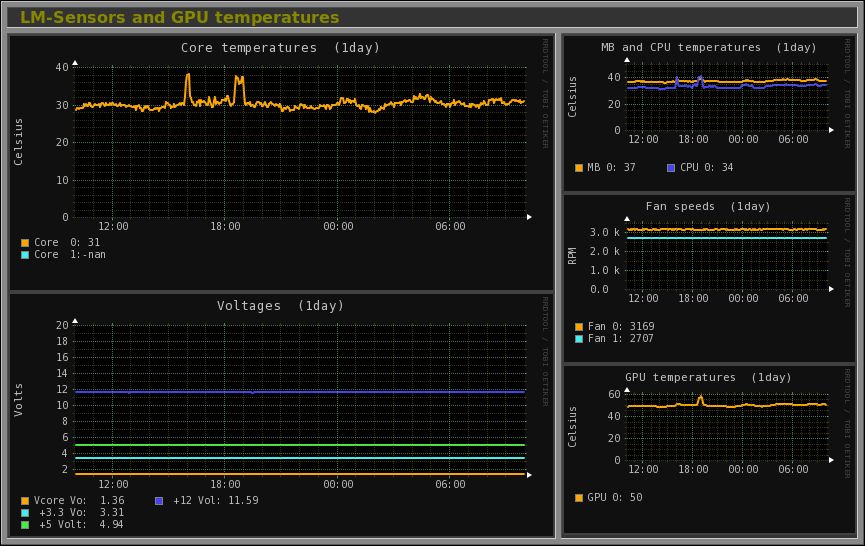Click the blue +12 V line in Voltages plot
Image resolution: width=865 pixels, height=546 pixels.
pos(300,392)
